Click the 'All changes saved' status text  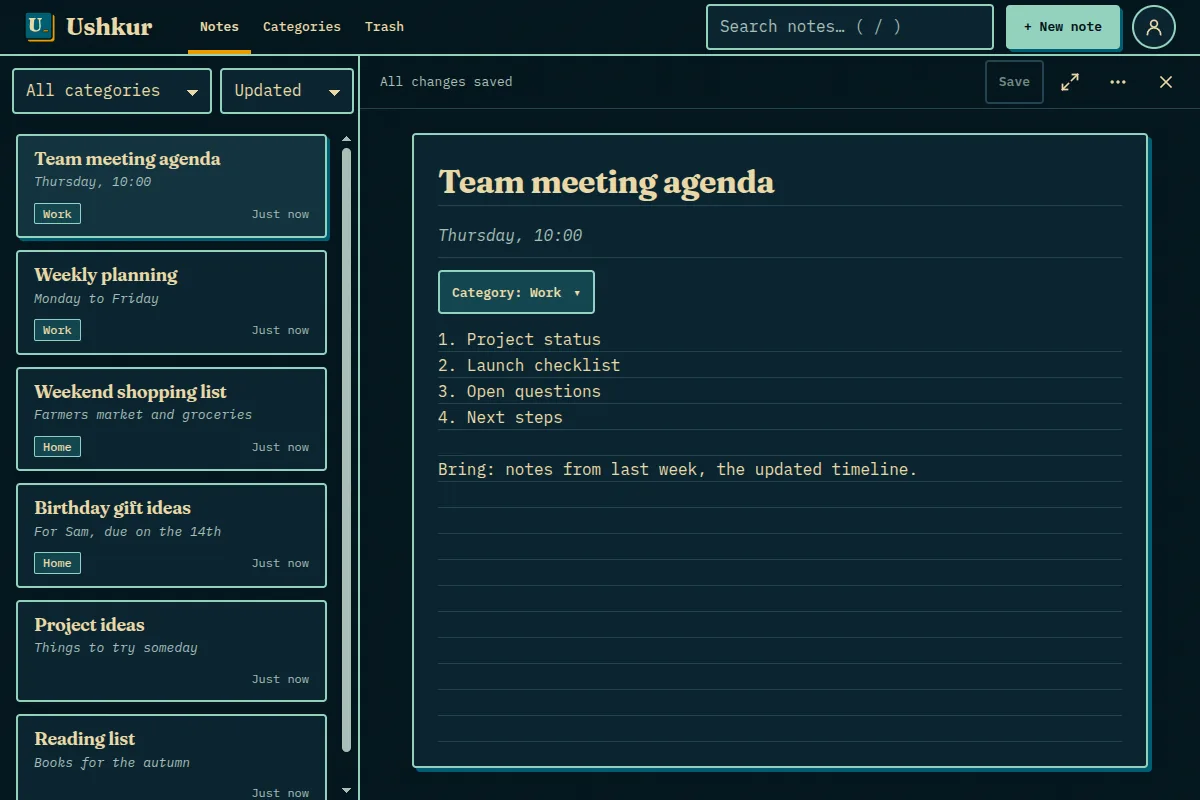[446, 82]
